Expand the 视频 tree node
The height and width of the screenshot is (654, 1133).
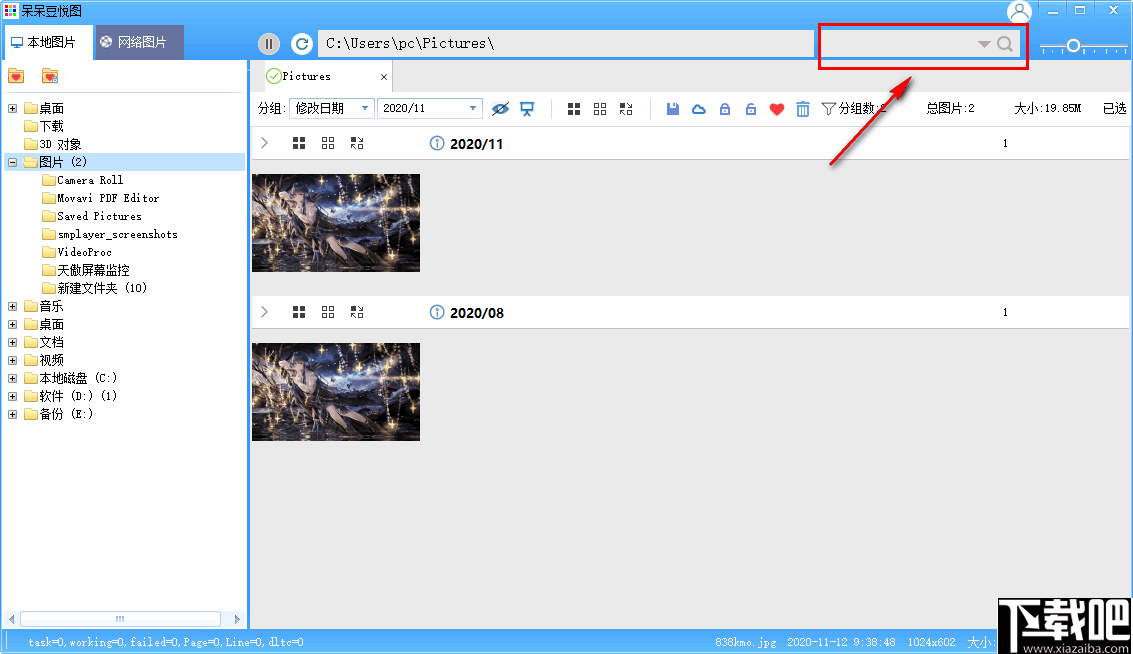click(12, 361)
